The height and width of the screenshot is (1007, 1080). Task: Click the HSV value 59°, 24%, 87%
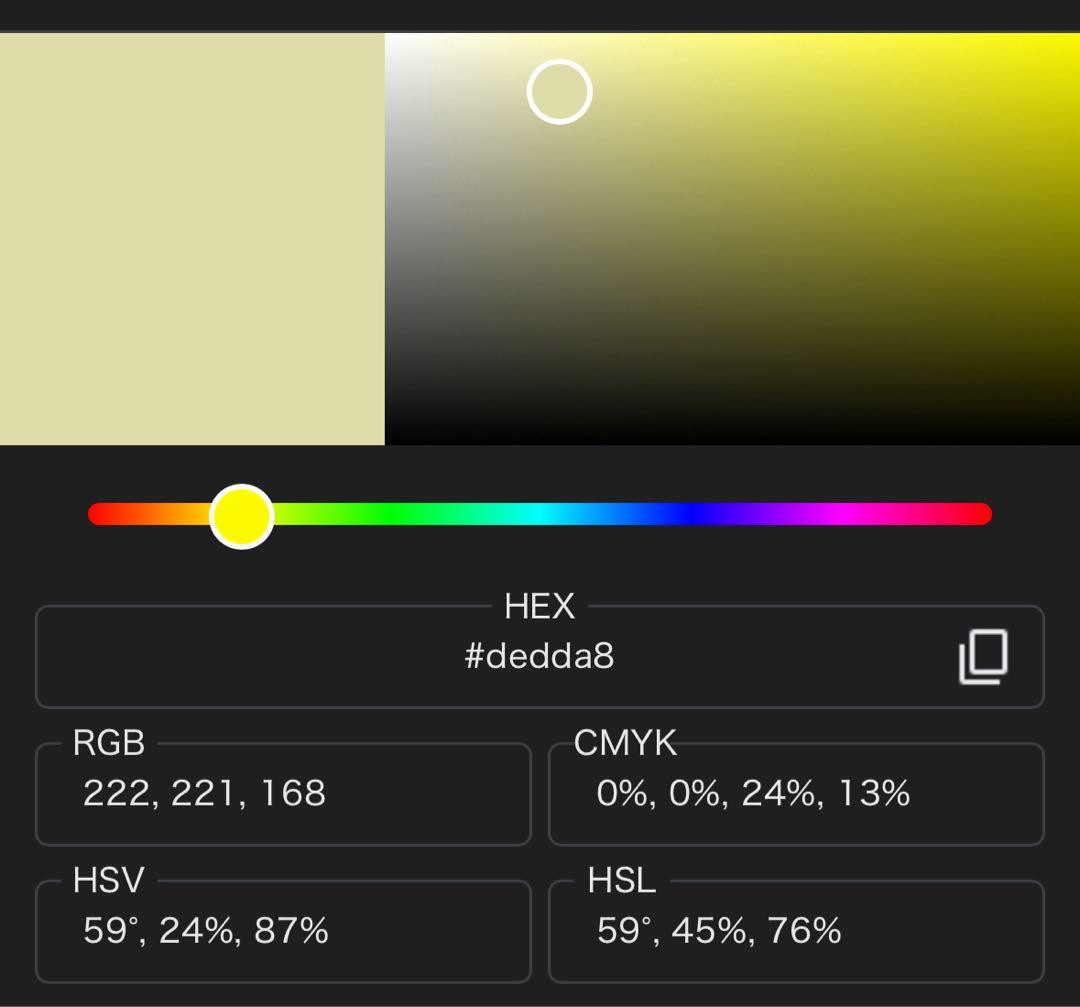206,931
